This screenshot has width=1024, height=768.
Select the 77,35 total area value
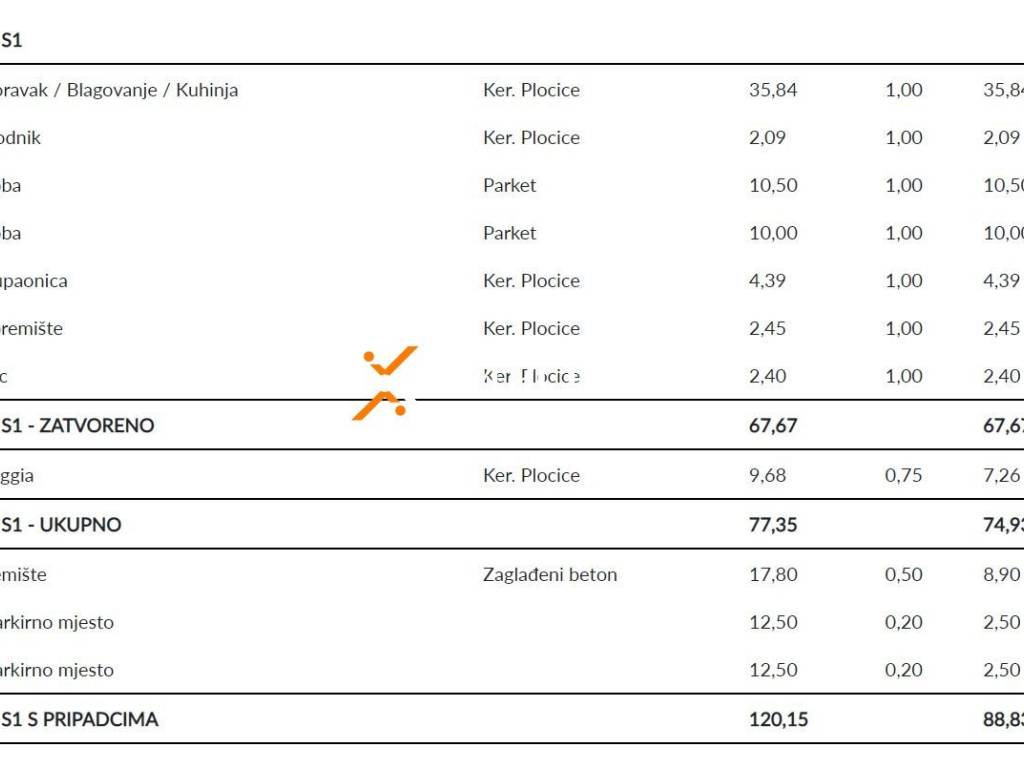(x=773, y=525)
